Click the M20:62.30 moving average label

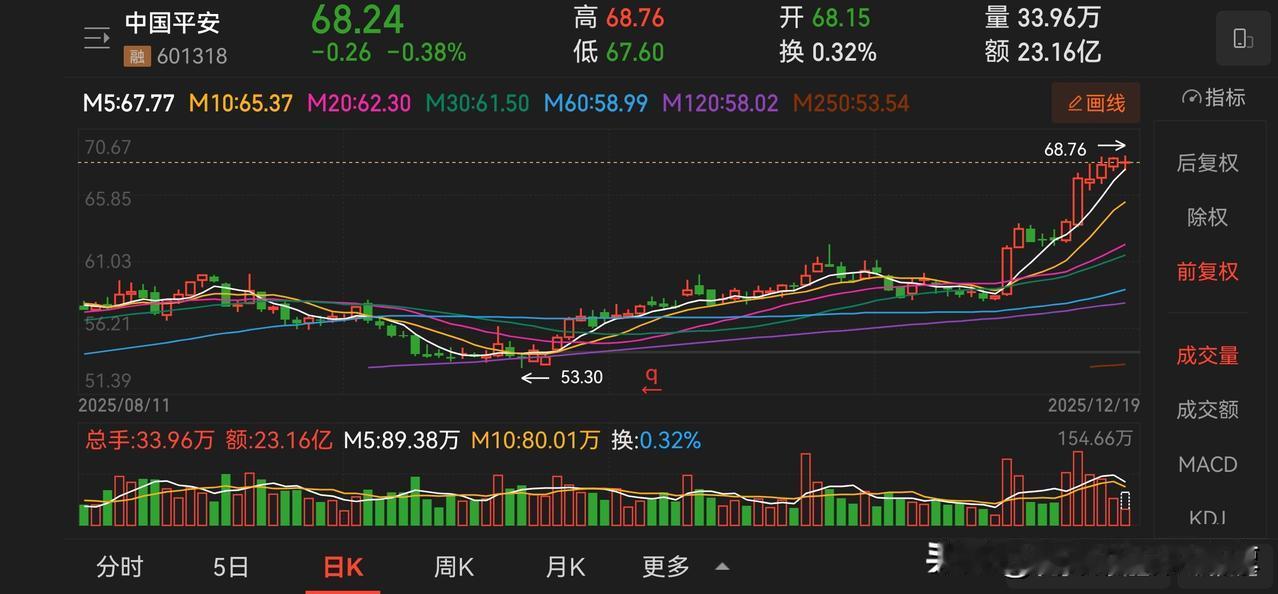point(359,103)
